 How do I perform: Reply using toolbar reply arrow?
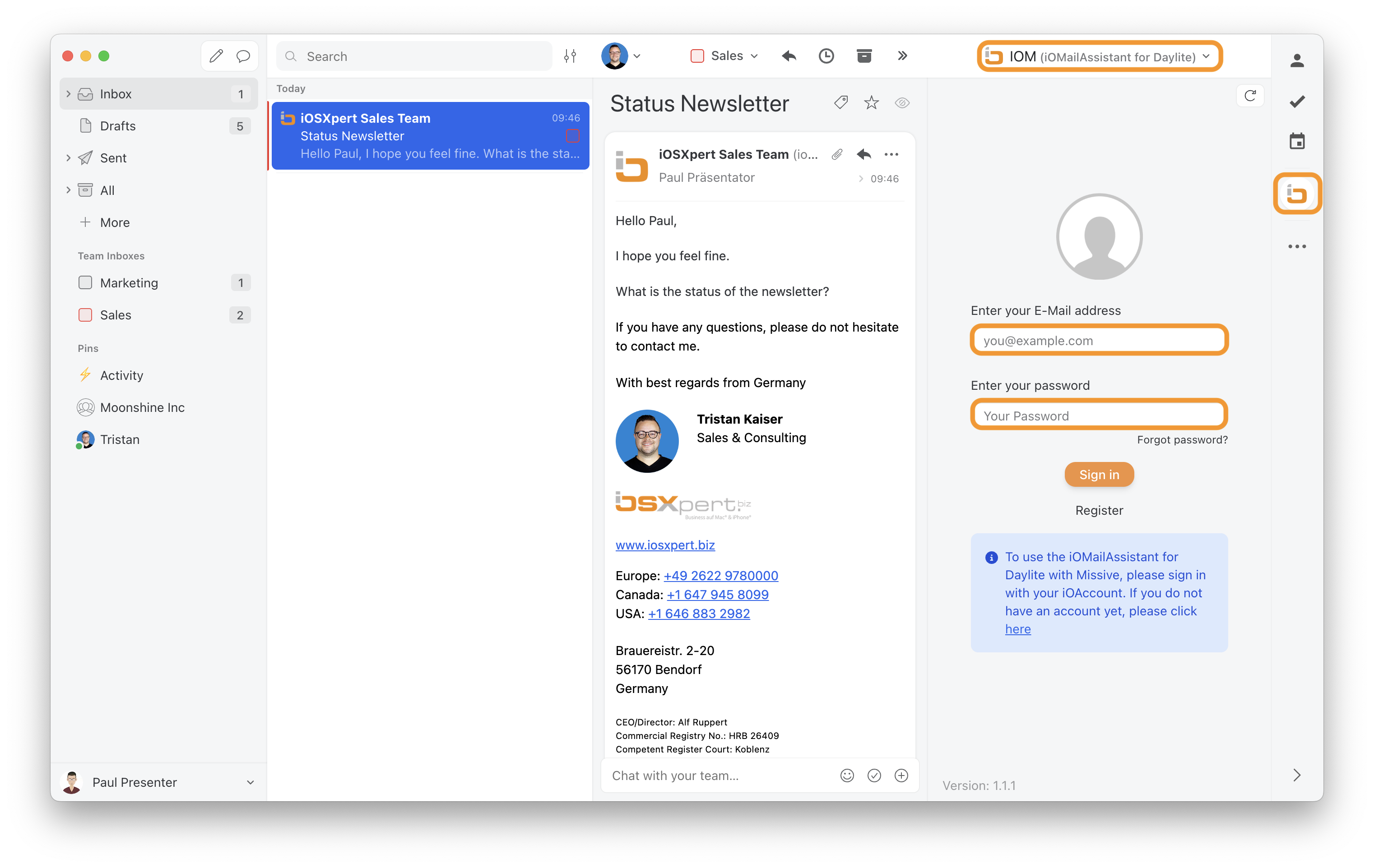789,56
